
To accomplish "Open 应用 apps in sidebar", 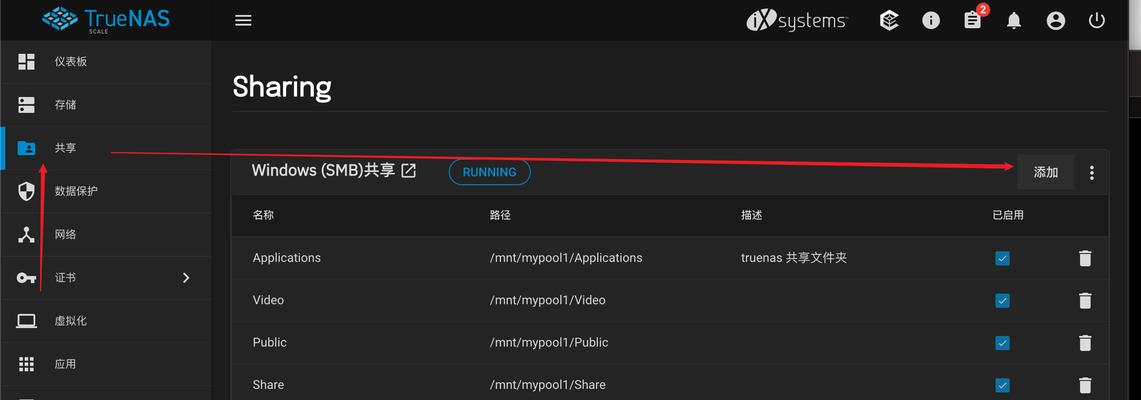I will pyautogui.click(x=106, y=364).
